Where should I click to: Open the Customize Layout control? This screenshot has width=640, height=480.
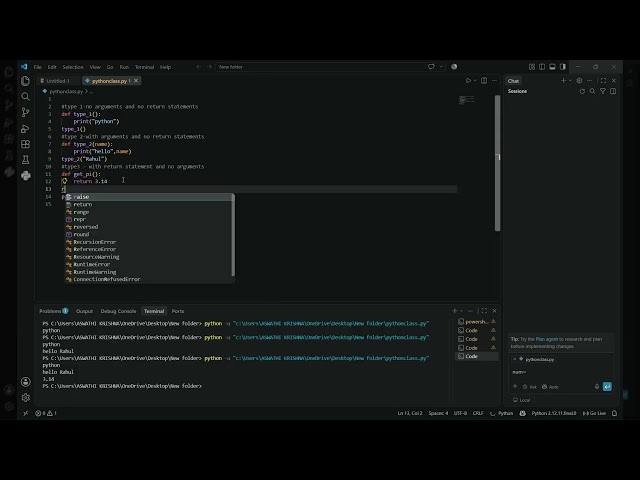click(x=532, y=67)
